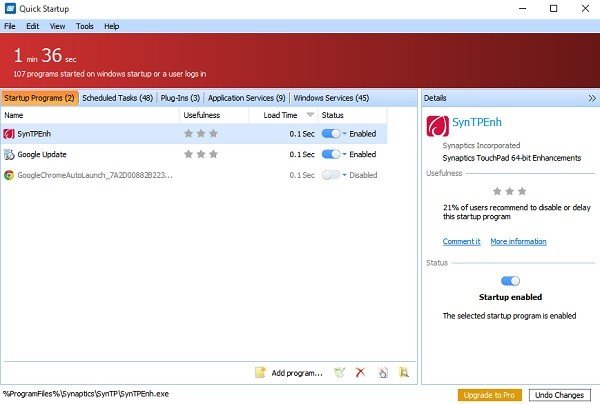
Task: Click the SynTPEnh usefulness stars in list
Action: point(201,134)
